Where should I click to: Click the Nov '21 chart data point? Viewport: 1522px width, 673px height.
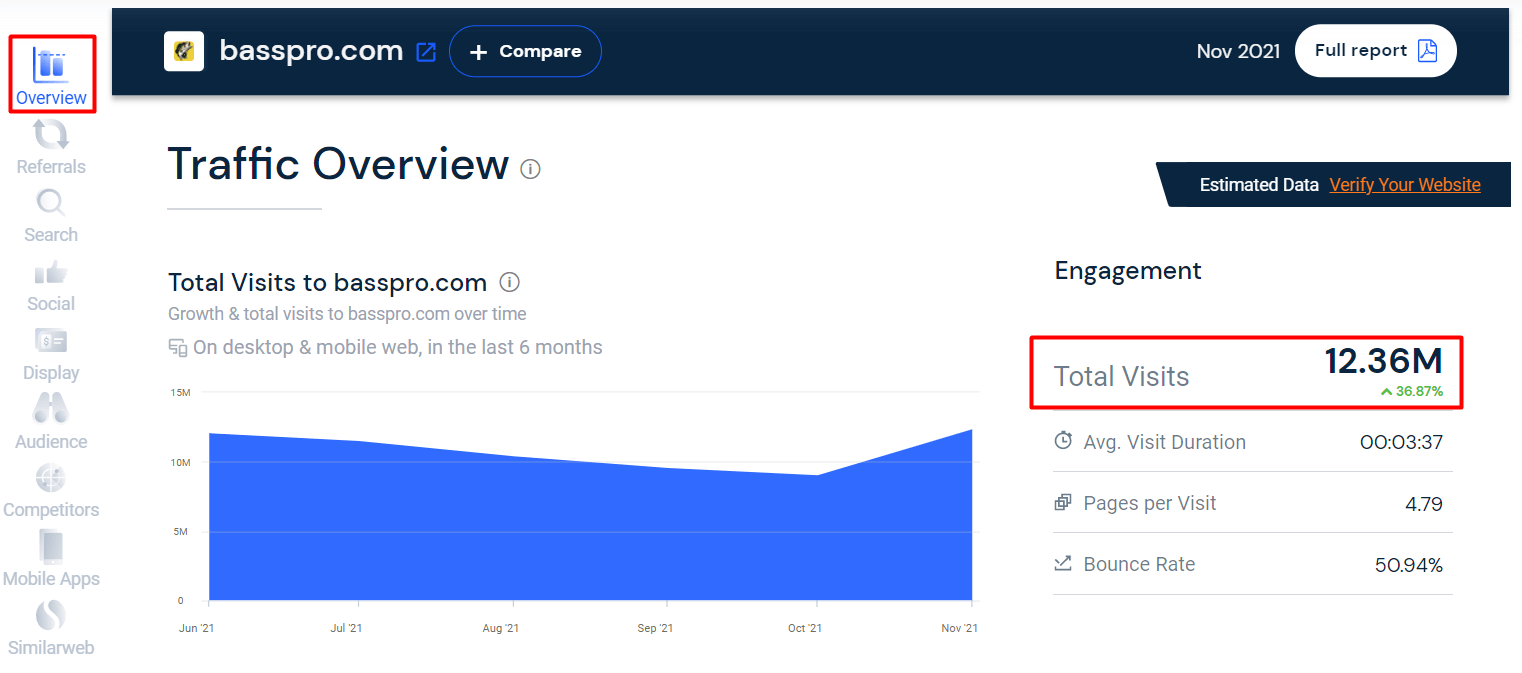tap(971, 430)
